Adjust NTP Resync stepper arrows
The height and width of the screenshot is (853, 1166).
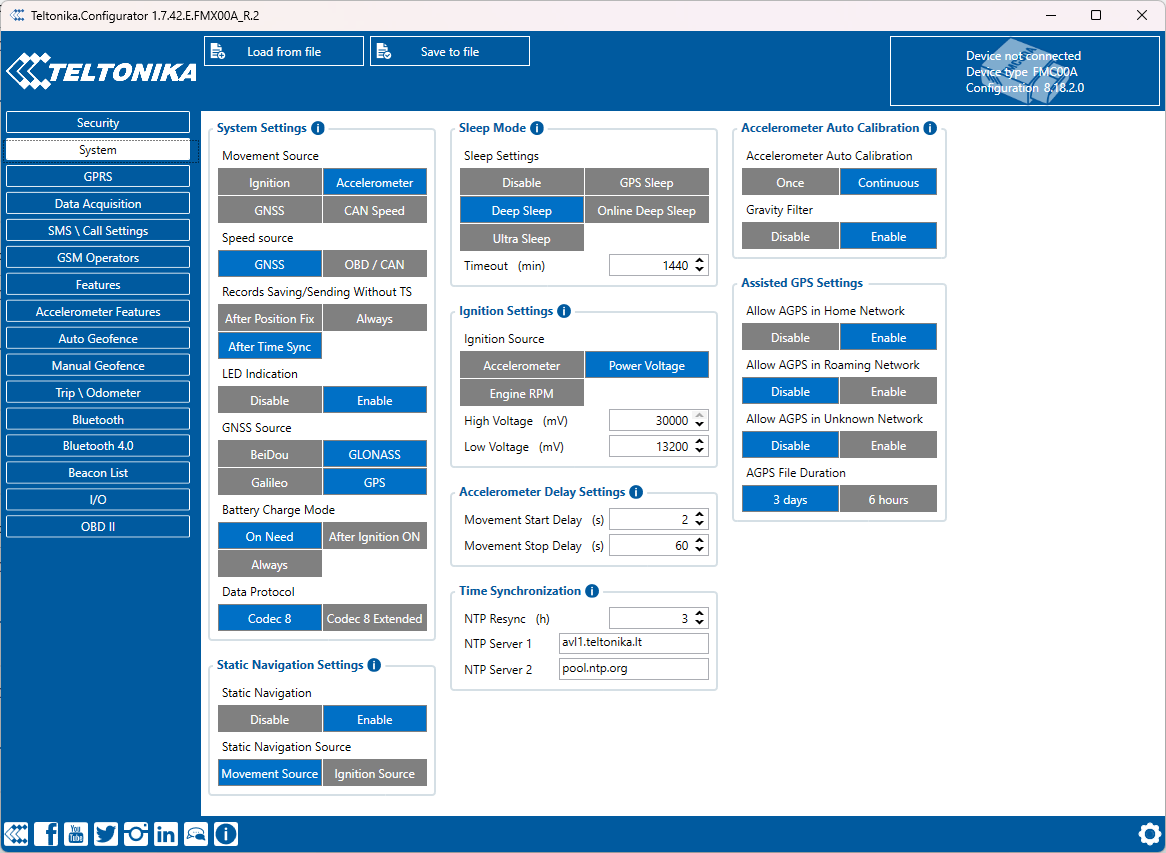coord(699,618)
